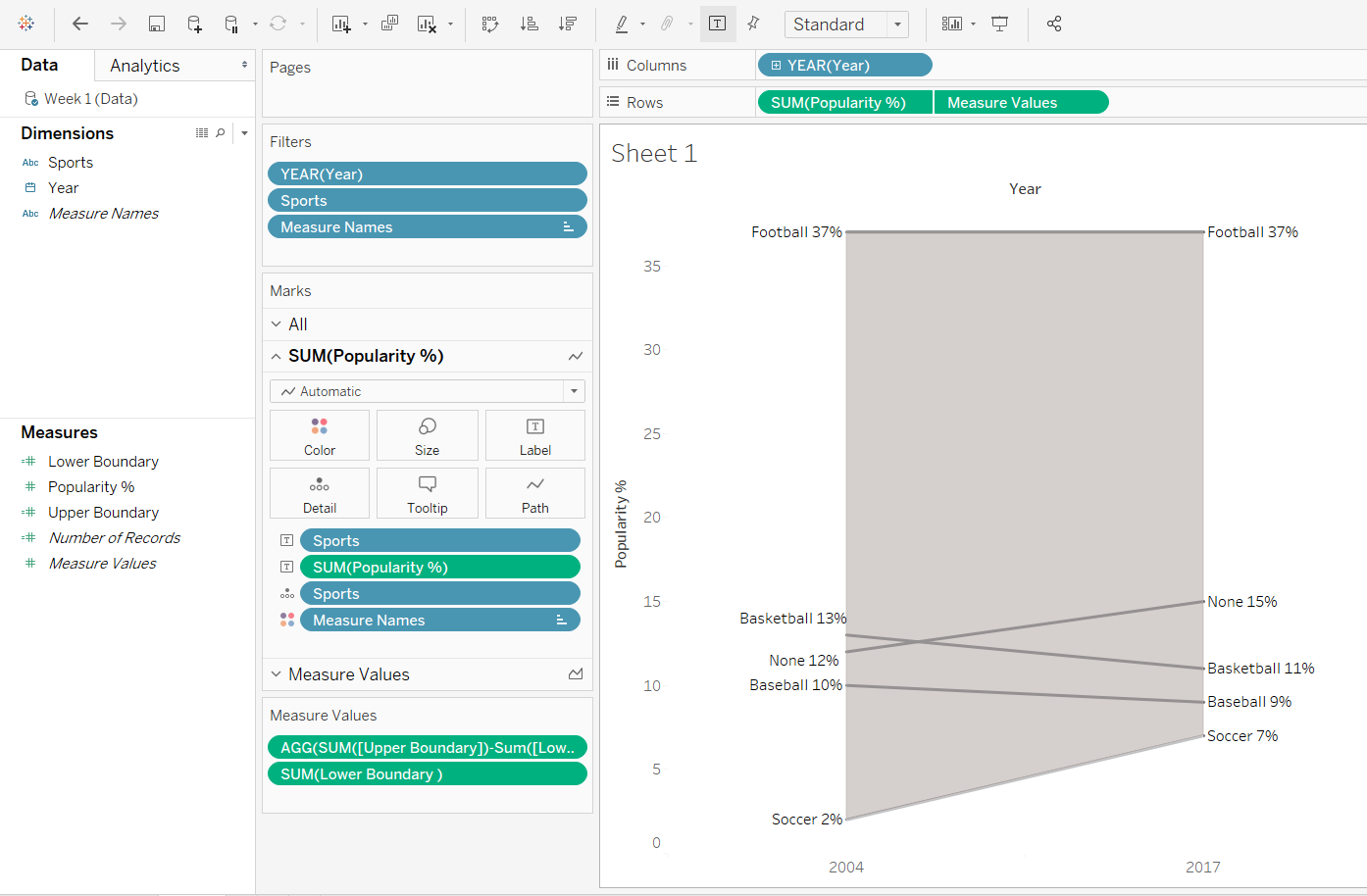This screenshot has height=896, width=1367.
Task: Click the Share icon in the toolbar
Action: click(1054, 24)
